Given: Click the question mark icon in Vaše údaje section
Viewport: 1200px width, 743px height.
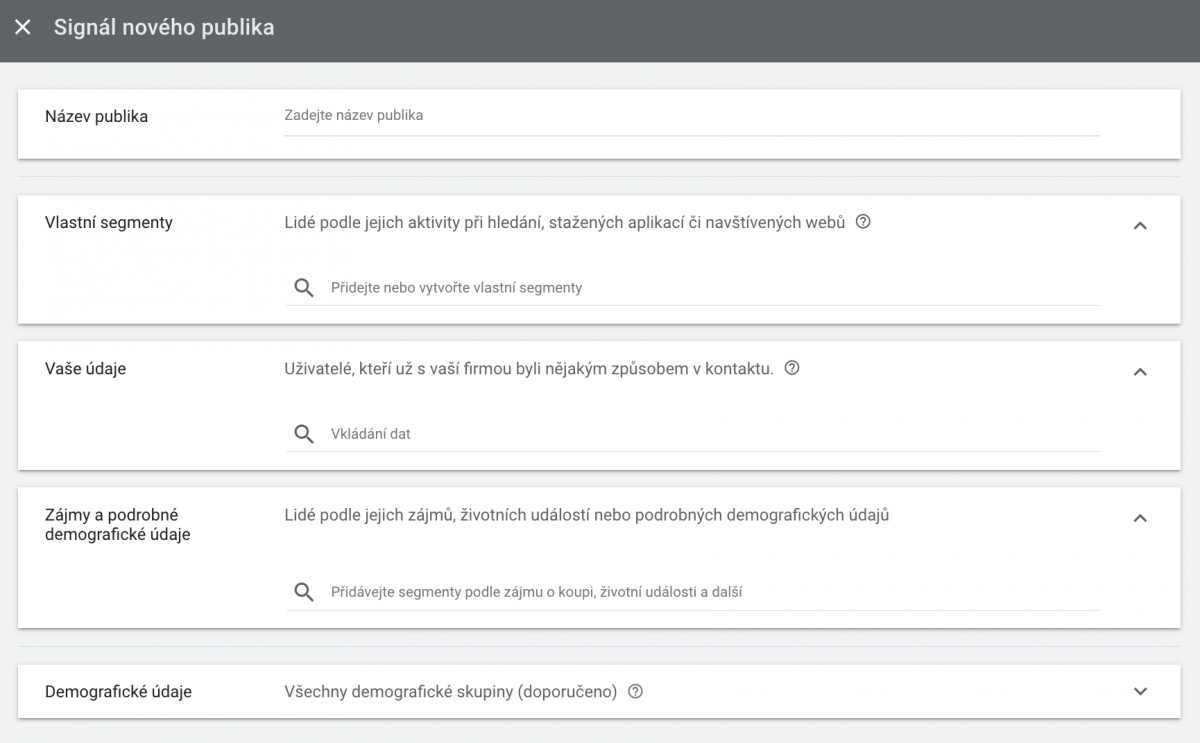Looking at the screenshot, I should pyautogui.click(x=791, y=368).
